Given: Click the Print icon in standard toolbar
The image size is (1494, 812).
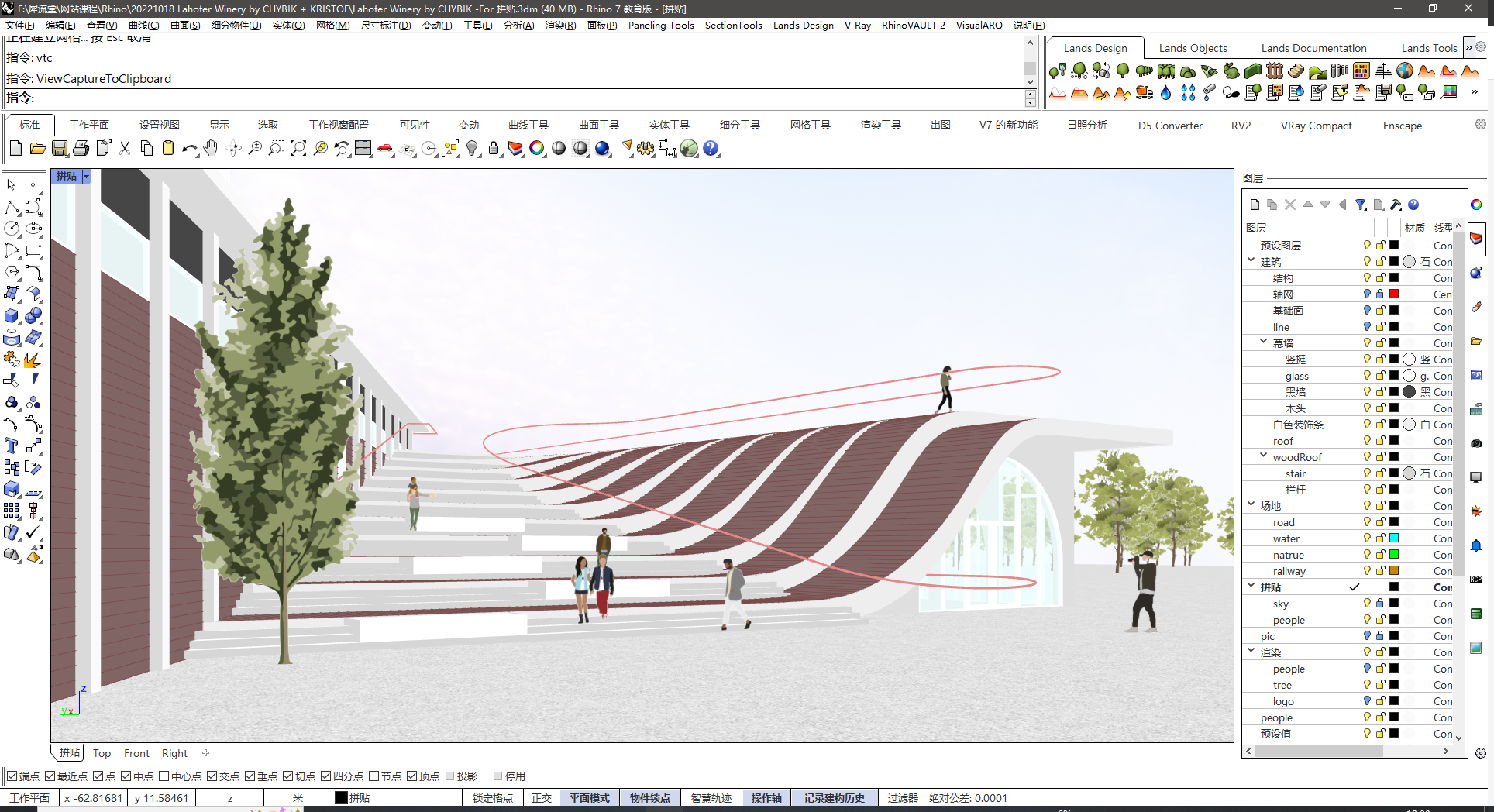Looking at the screenshot, I should coord(81,148).
